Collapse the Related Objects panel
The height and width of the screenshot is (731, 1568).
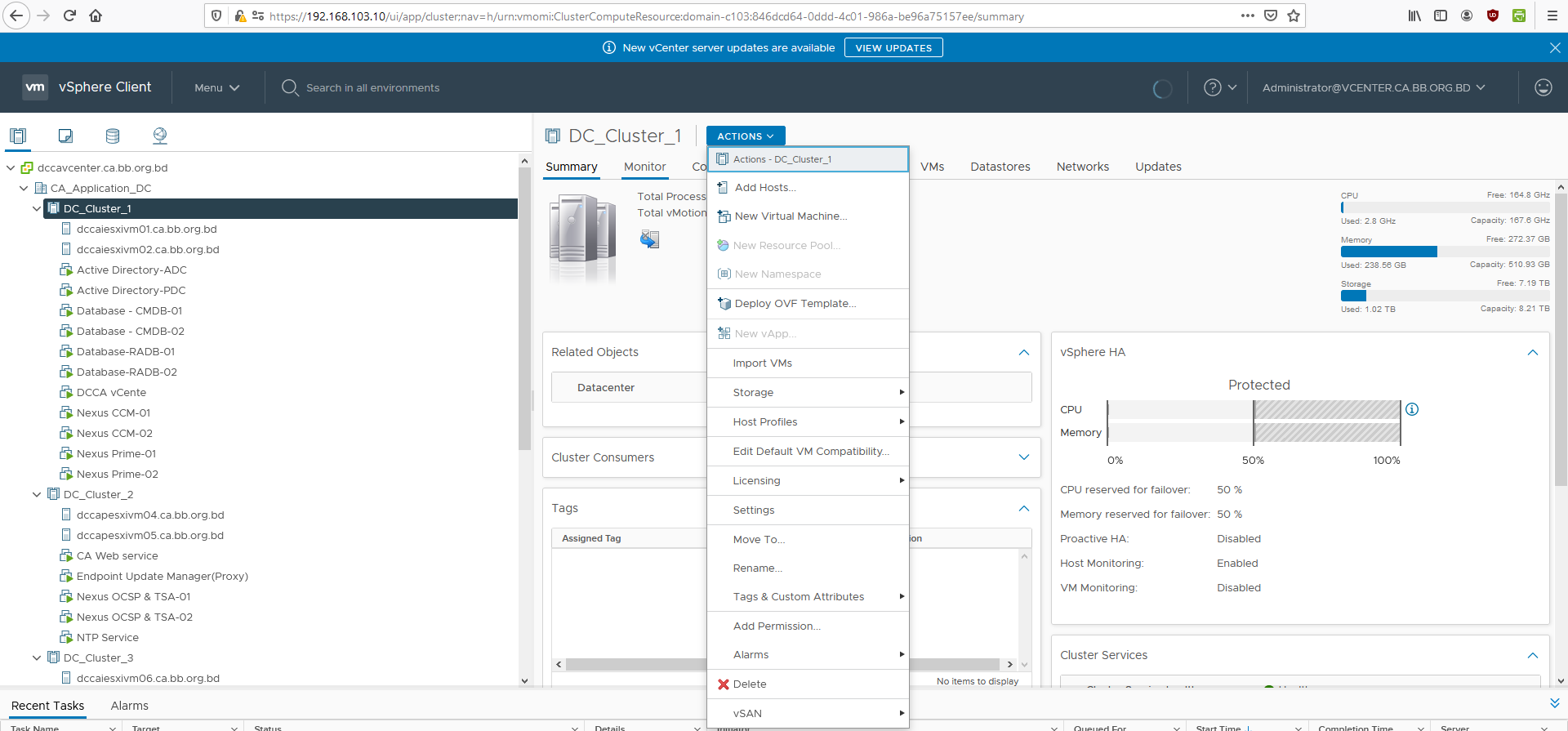[1024, 352]
